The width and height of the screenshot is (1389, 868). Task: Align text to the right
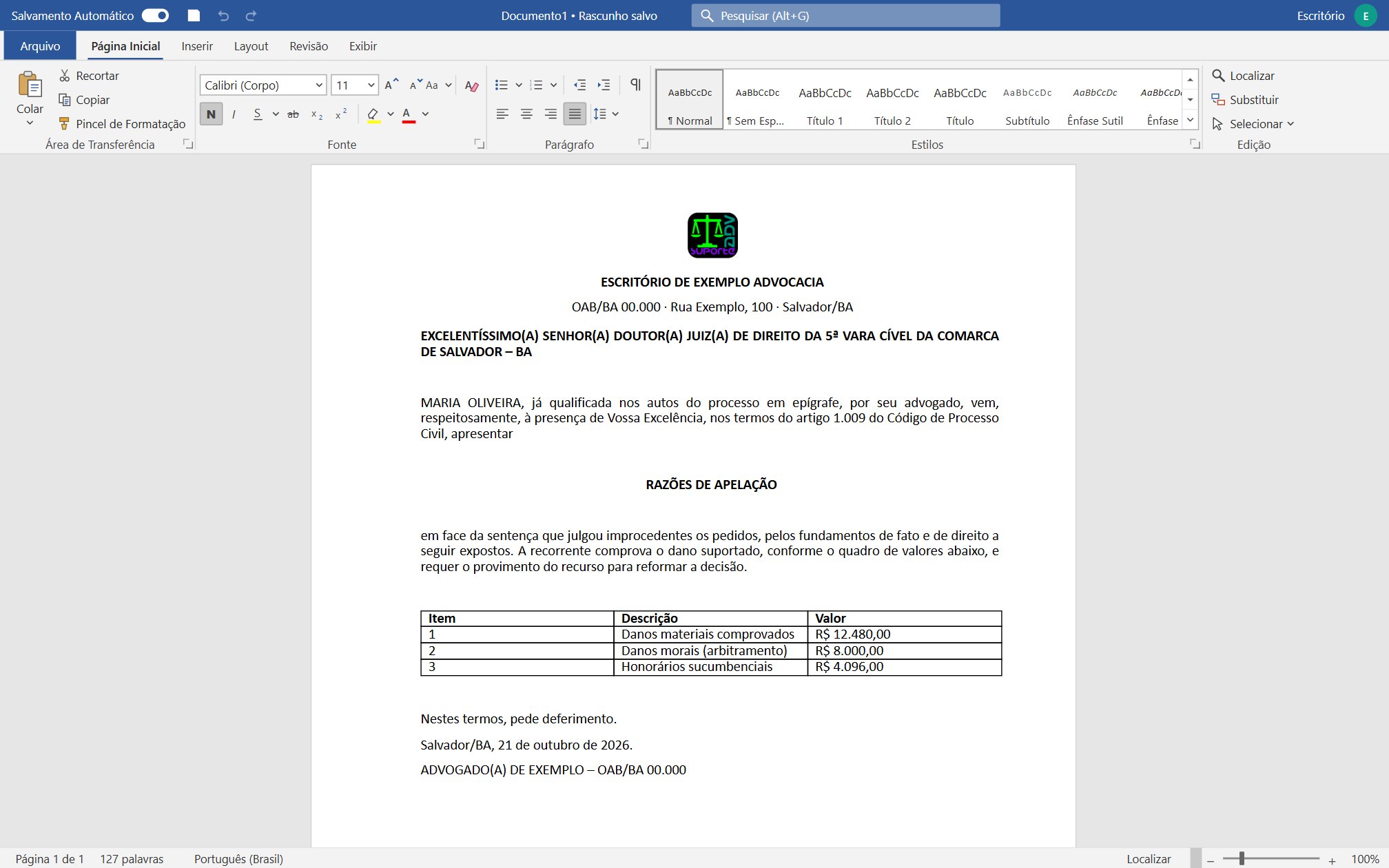pyautogui.click(x=551, y=114)
